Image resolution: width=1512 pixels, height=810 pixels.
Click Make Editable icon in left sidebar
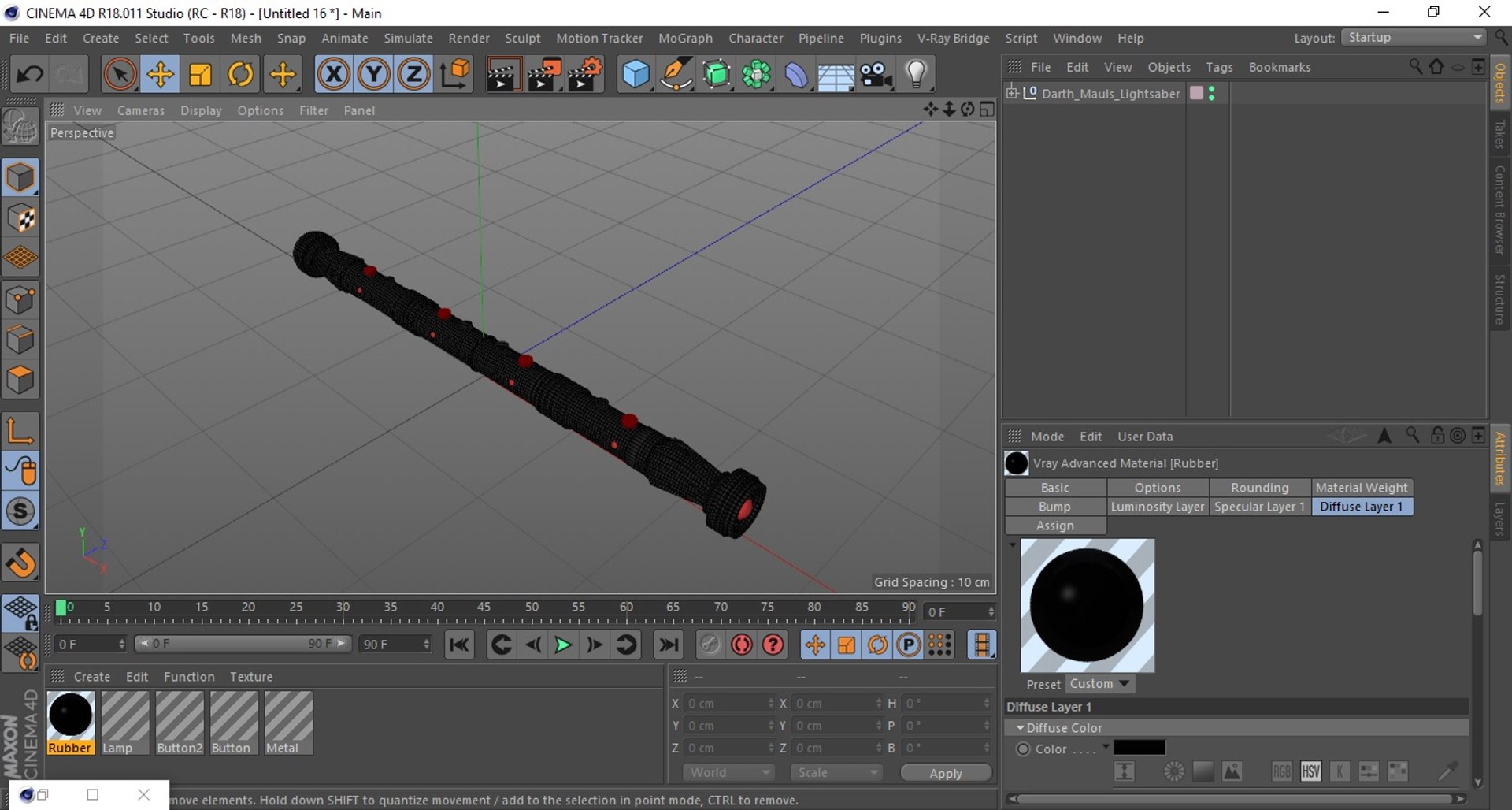click(x=20, y=126)
